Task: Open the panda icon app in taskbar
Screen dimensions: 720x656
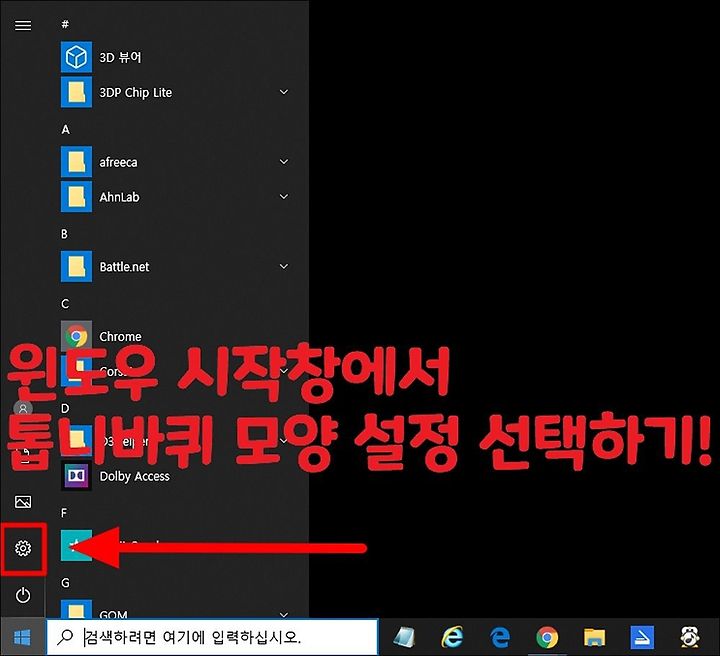Action: (x=690, y=637)
